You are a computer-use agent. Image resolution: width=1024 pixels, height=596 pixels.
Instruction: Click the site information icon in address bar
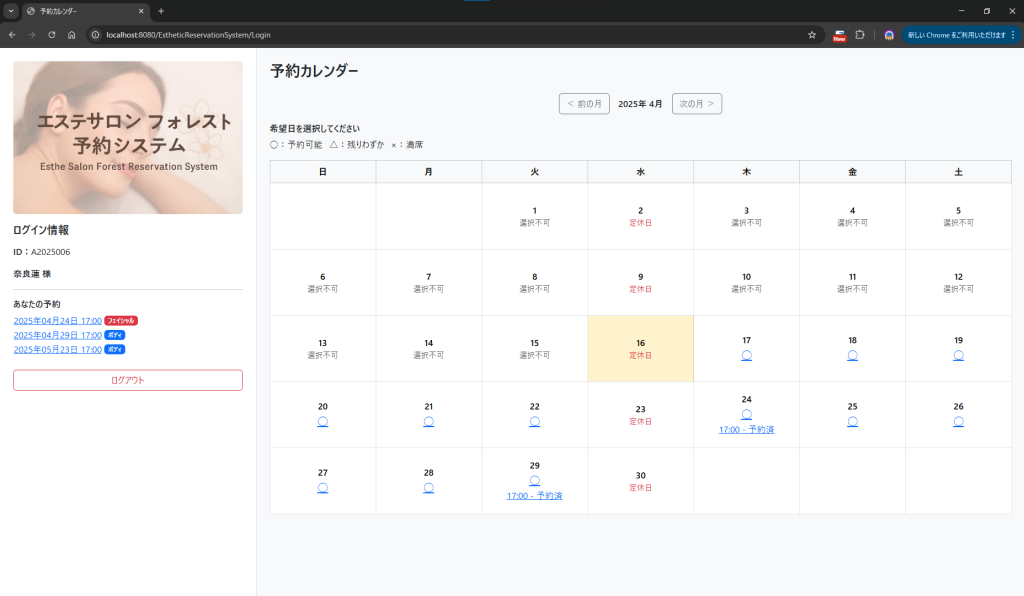pos(96,35)
